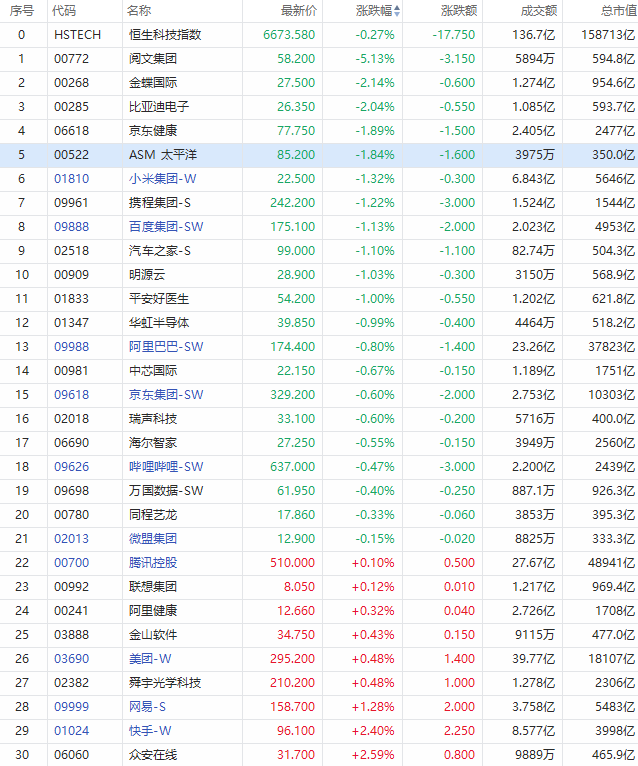Sort by the 成交额 column header

point(539,11)
